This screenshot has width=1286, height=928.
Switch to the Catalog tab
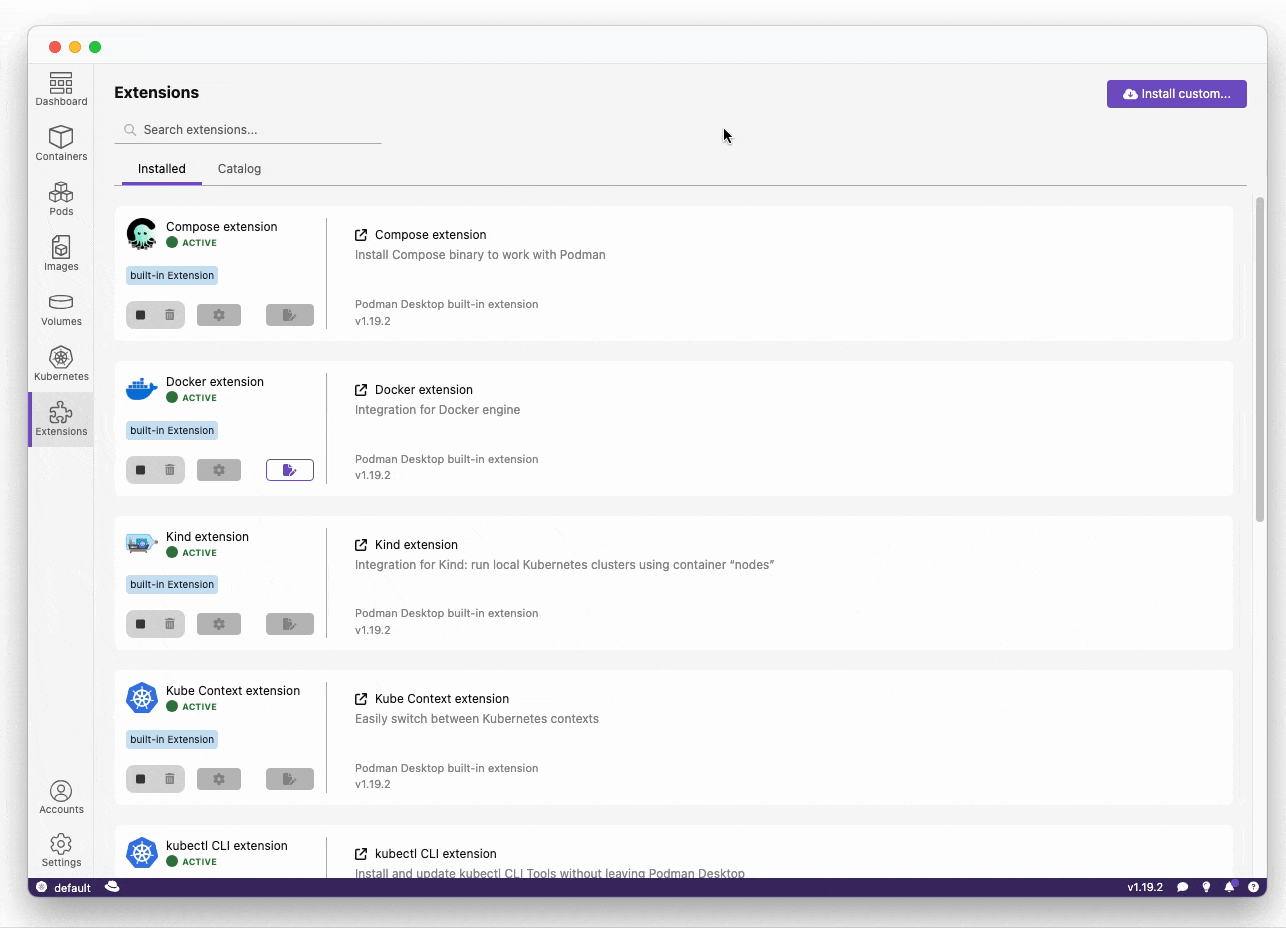240,169
